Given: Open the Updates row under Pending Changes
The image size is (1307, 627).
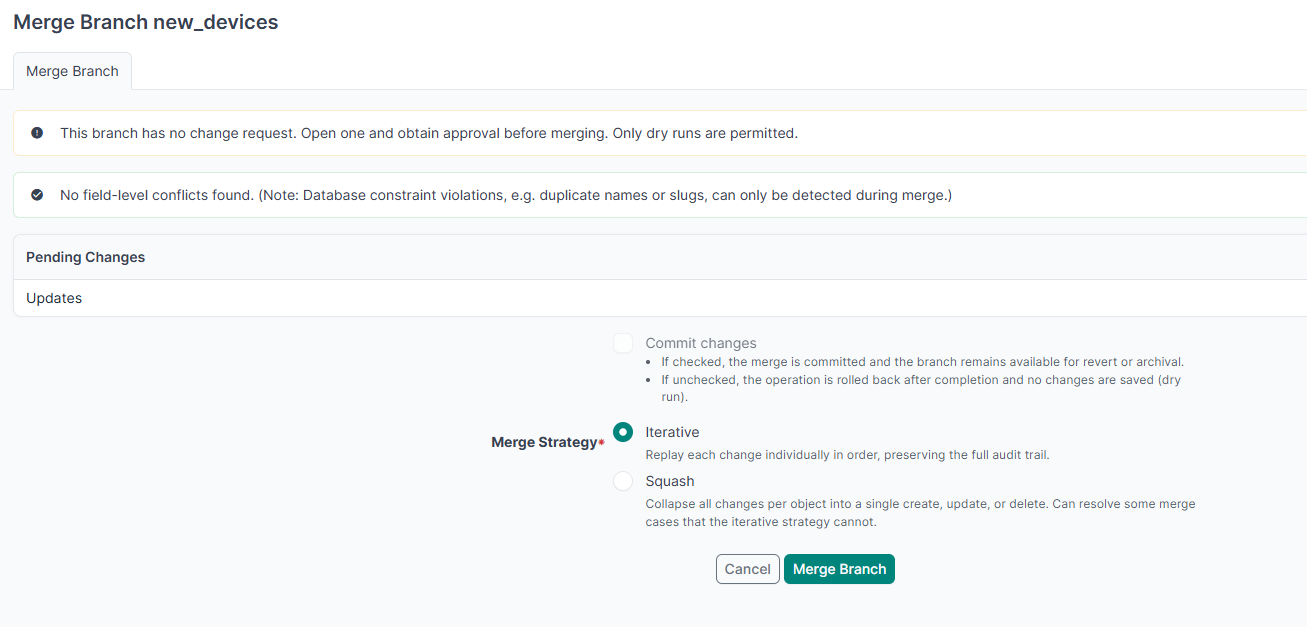Looking at the screenshot, I should tap(660, 298).
